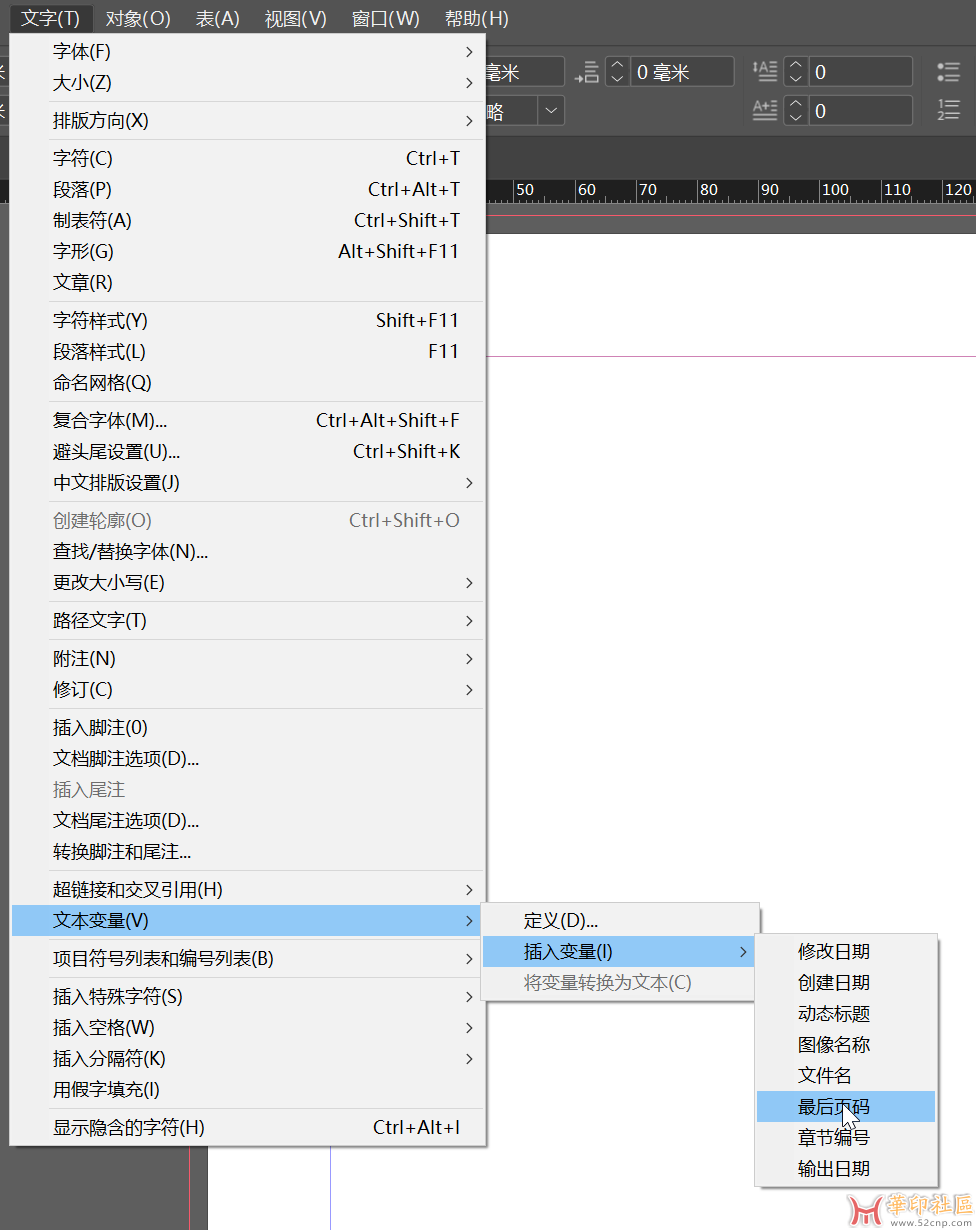976x1230 pixels.
Task: Choose 查找/替换字体(N)... entry
Action: click(248, 552)
